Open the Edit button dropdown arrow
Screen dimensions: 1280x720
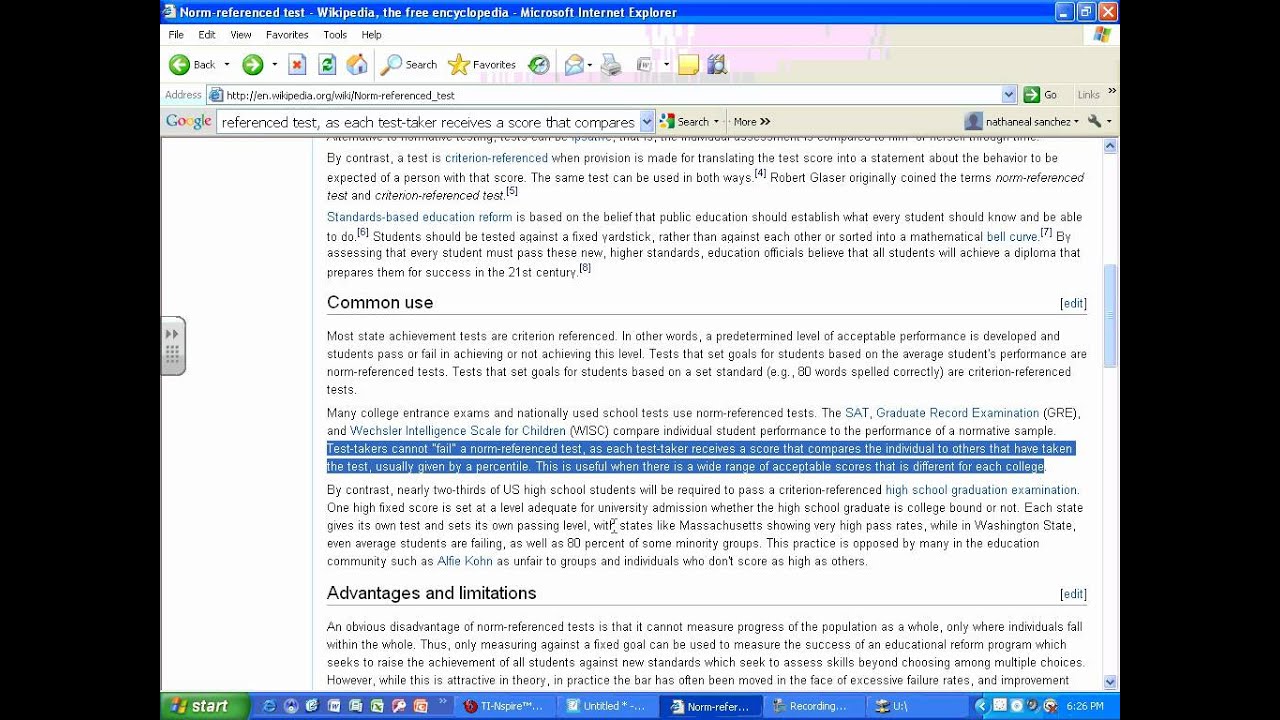coord(666,65)
